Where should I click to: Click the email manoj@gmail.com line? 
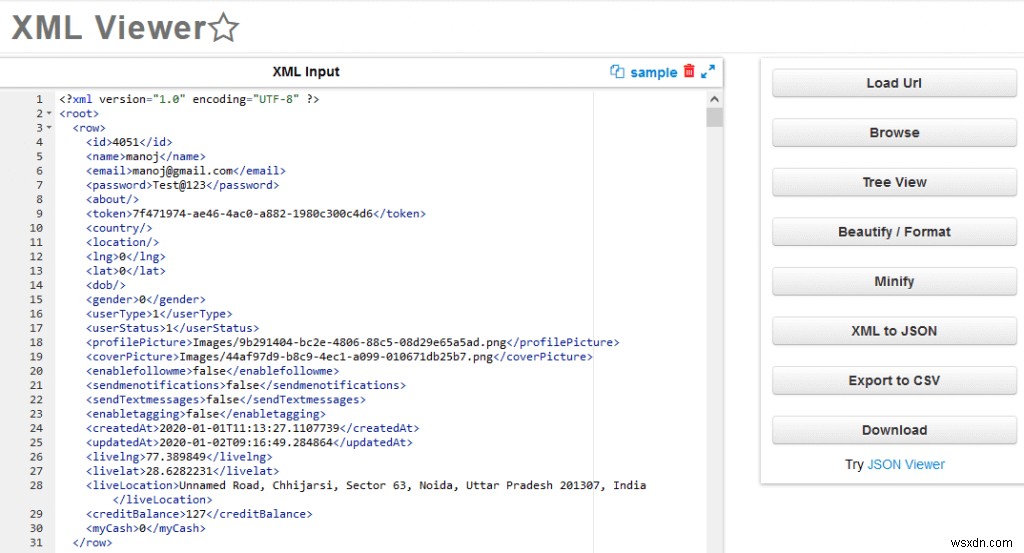(186, 171)
